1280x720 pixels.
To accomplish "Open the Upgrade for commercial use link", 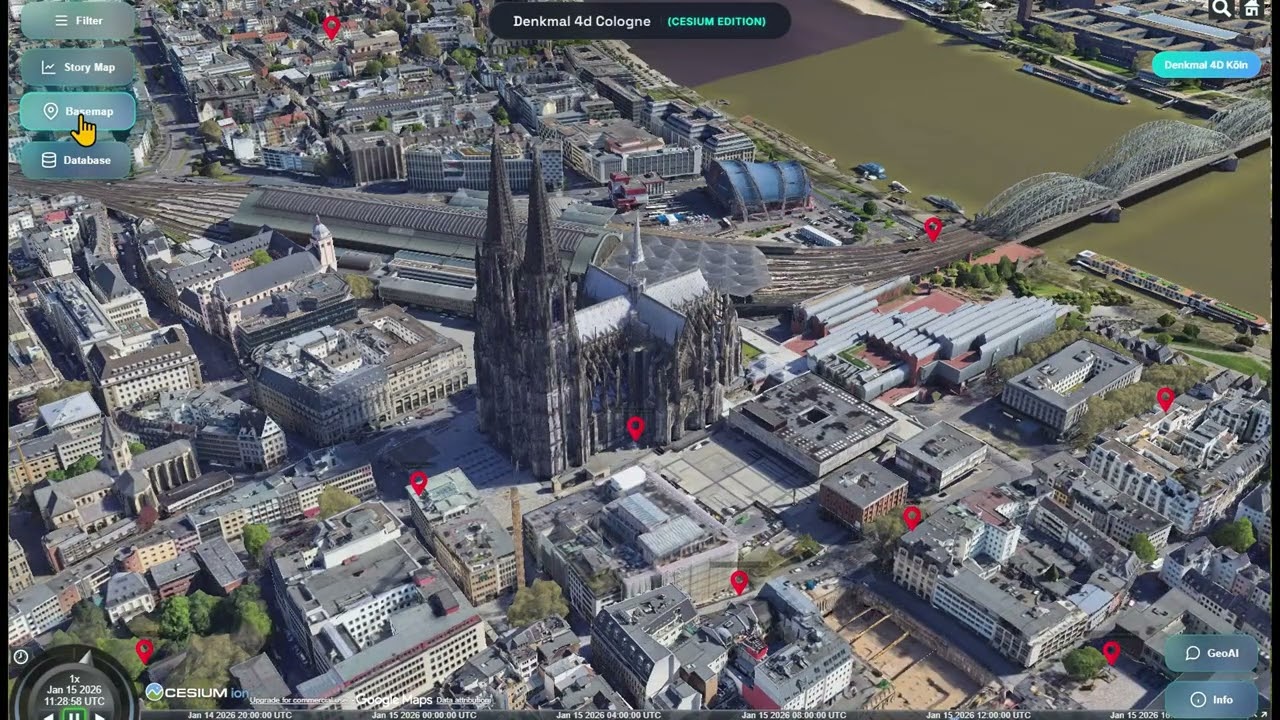I will 299,701.
